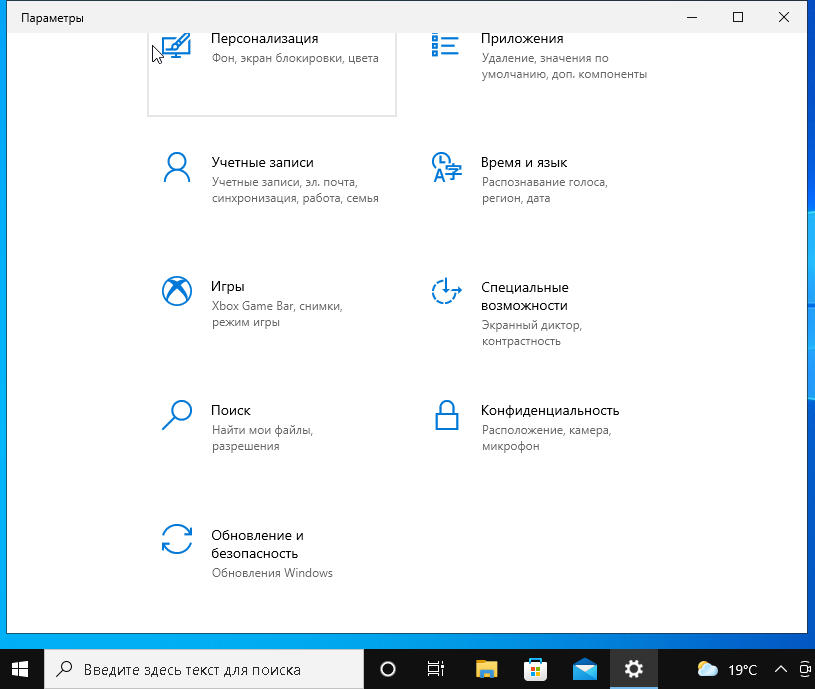
Task: Click the Settings gear on the taskbar
Action: [634, 669]
